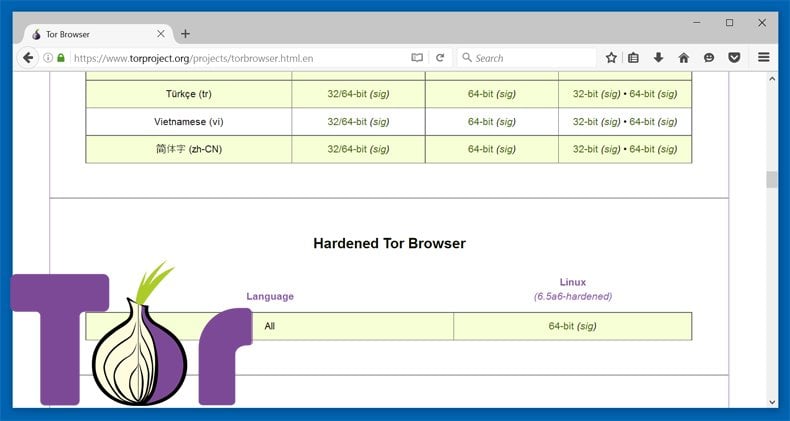Download Türkçe Linux 64-bit build in last column
This screenshot has height=421, width=790.
click(x=642, y=94)
